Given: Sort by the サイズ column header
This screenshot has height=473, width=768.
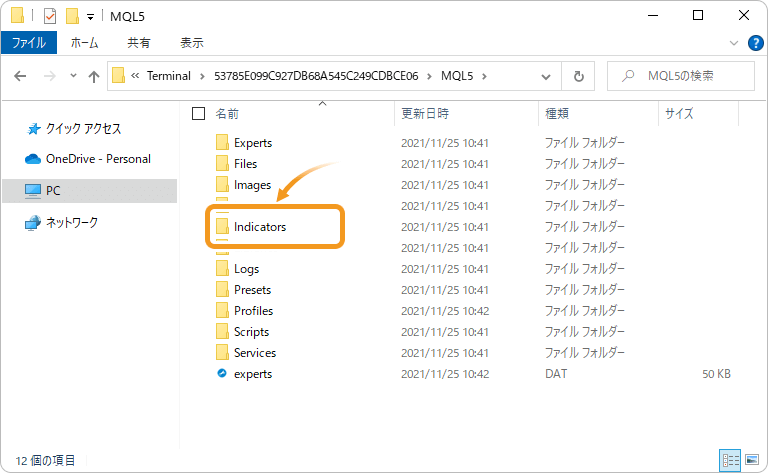Looking at the screenshot, I should coord(679,114).
